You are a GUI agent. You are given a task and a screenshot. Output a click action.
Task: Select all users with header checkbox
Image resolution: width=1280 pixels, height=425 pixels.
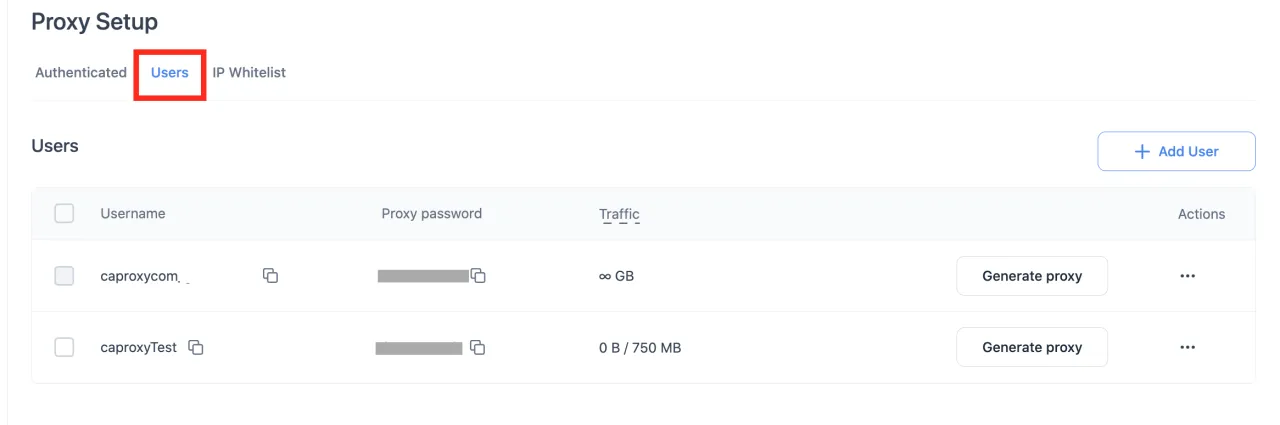point(64,213)
